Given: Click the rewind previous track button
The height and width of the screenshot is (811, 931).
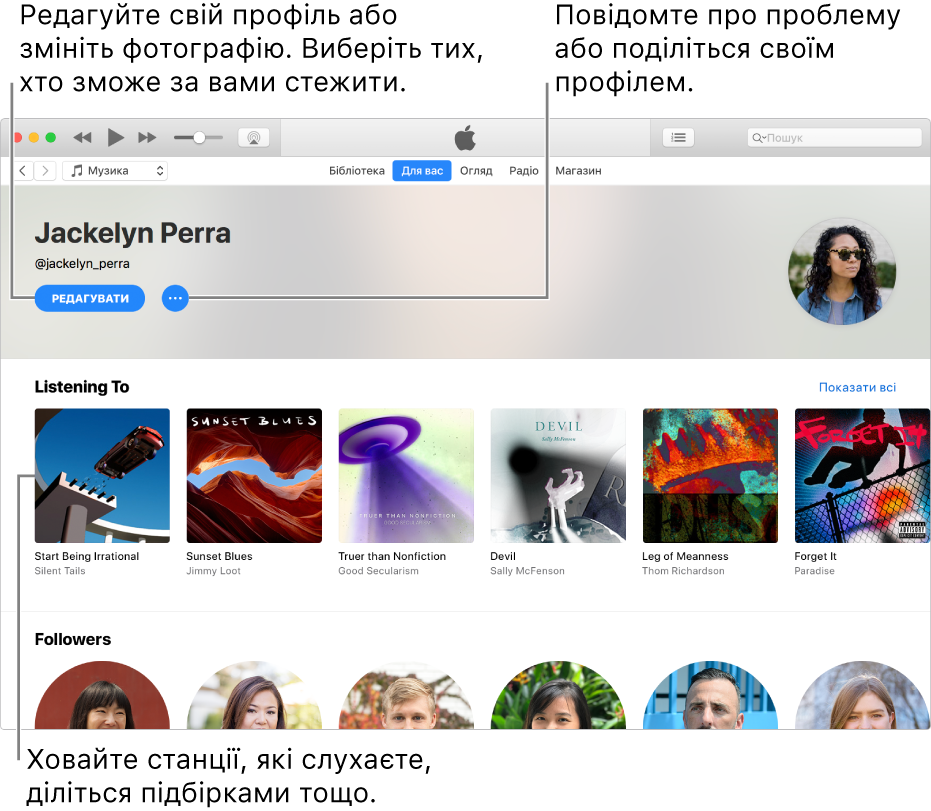Looking at the screenshot, I should 83,138.
